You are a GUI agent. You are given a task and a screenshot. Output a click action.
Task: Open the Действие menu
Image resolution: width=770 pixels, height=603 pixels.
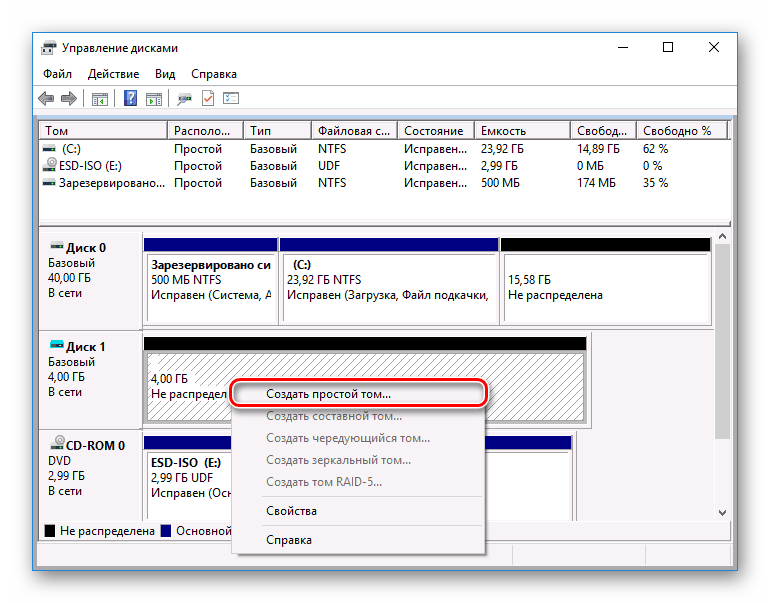pyautogui.click(x=113, y=74)
